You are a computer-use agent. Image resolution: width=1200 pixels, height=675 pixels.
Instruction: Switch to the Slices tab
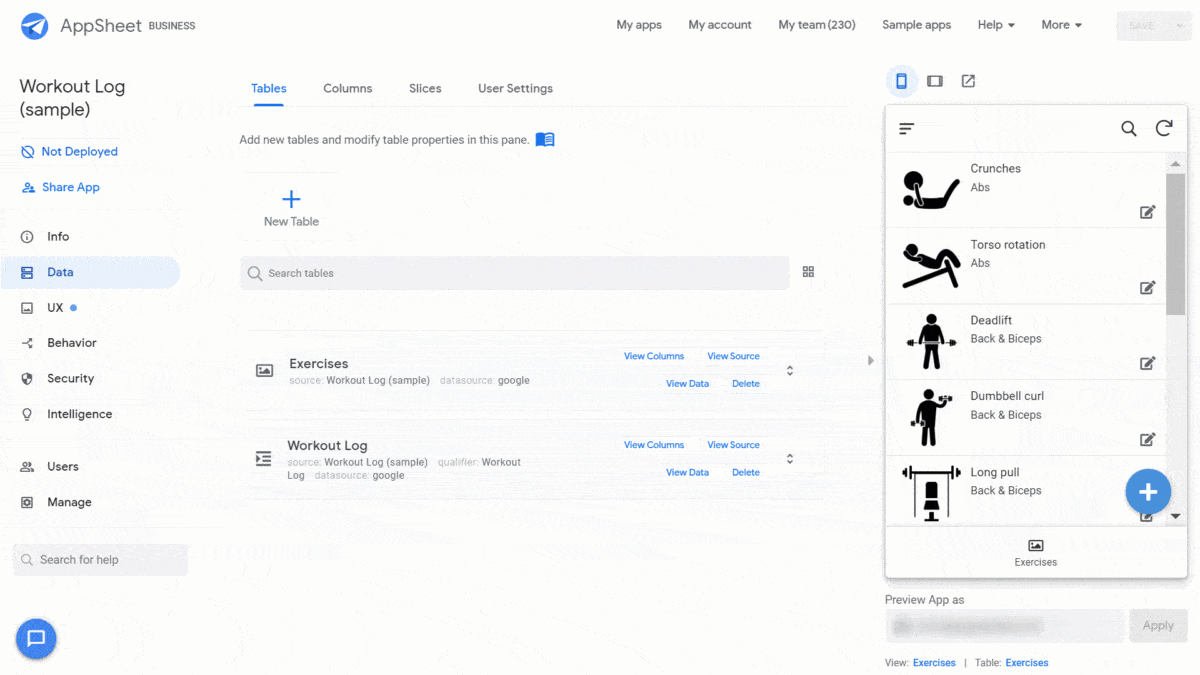click(425, 88)
